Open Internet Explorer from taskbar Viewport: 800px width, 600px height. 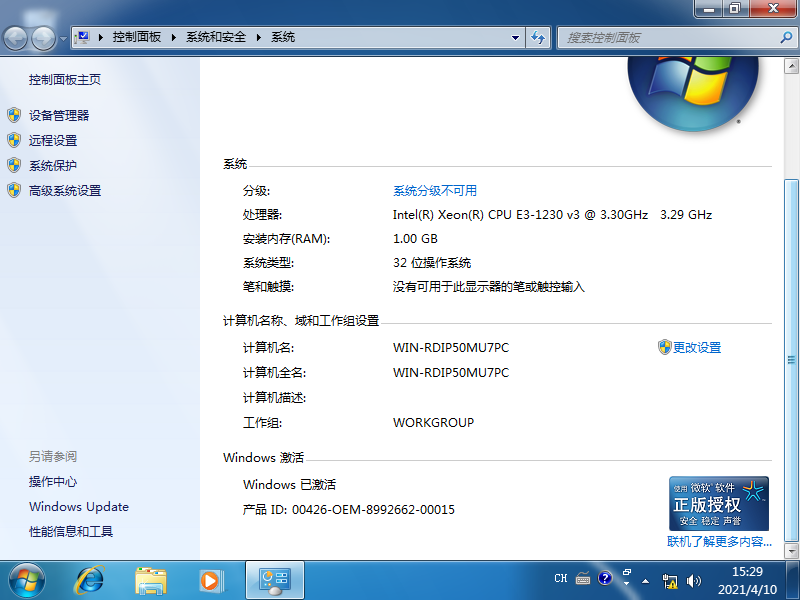pos(92,579)
